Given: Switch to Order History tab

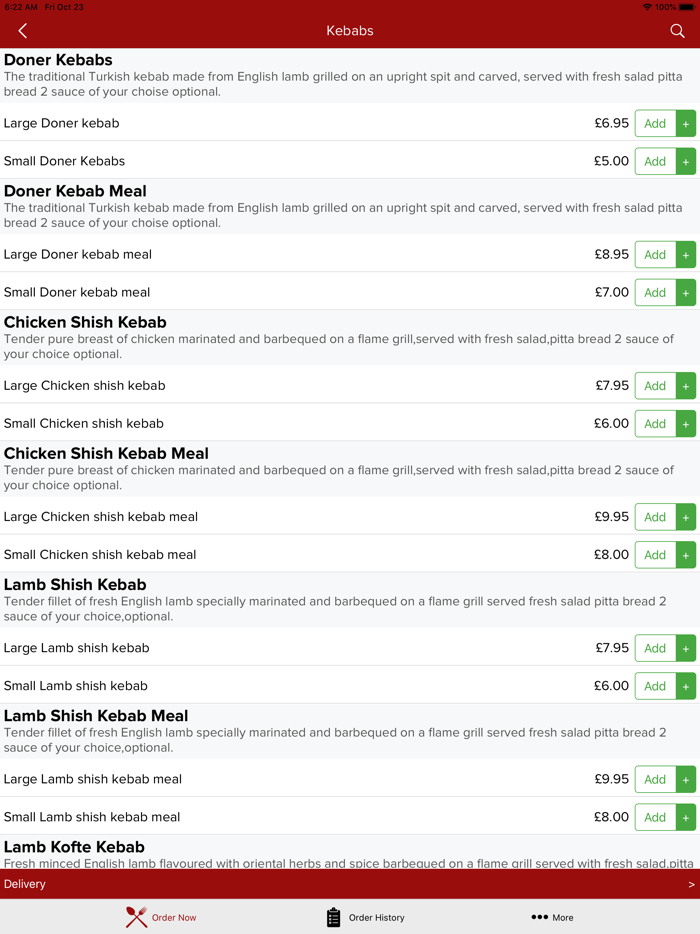Looking at the screenshot, I should click(376, 917).
